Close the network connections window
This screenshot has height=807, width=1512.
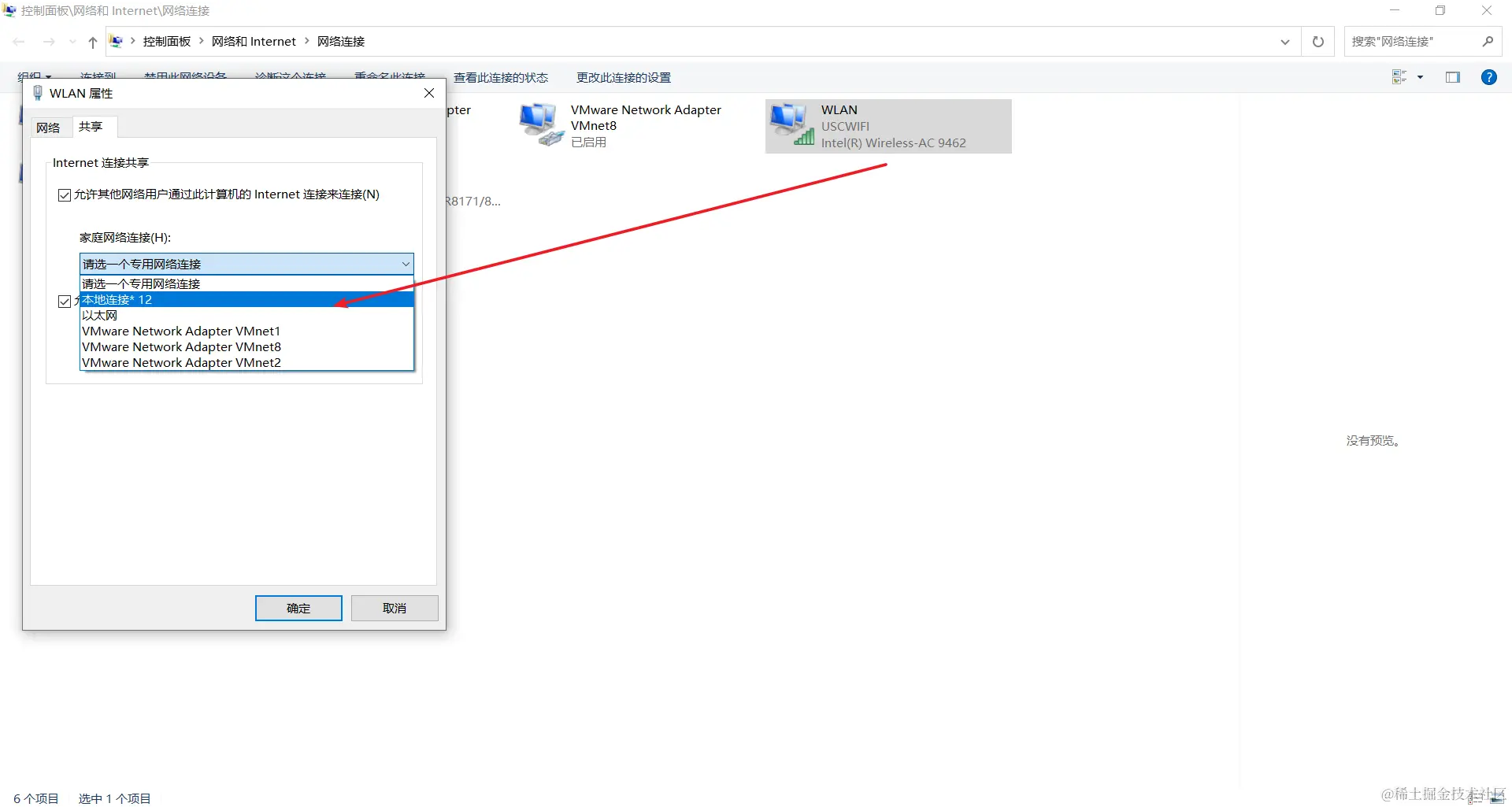pos(1487,10)
